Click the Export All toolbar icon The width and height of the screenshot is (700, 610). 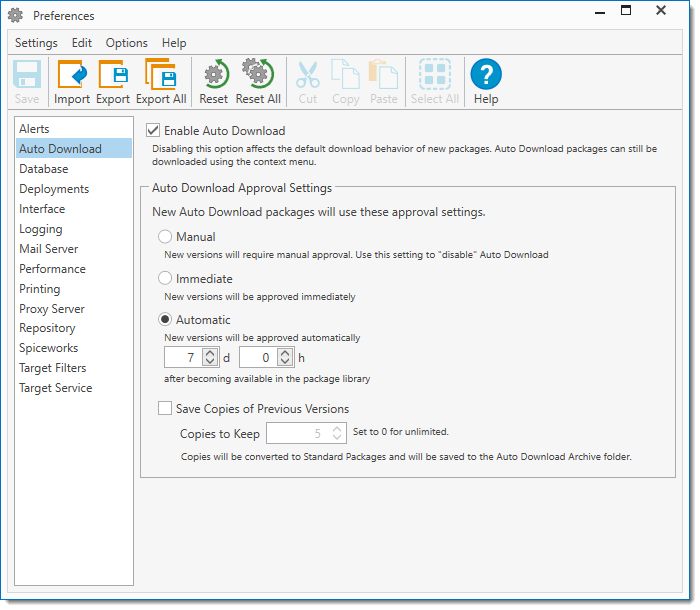(x=160, y=75)
